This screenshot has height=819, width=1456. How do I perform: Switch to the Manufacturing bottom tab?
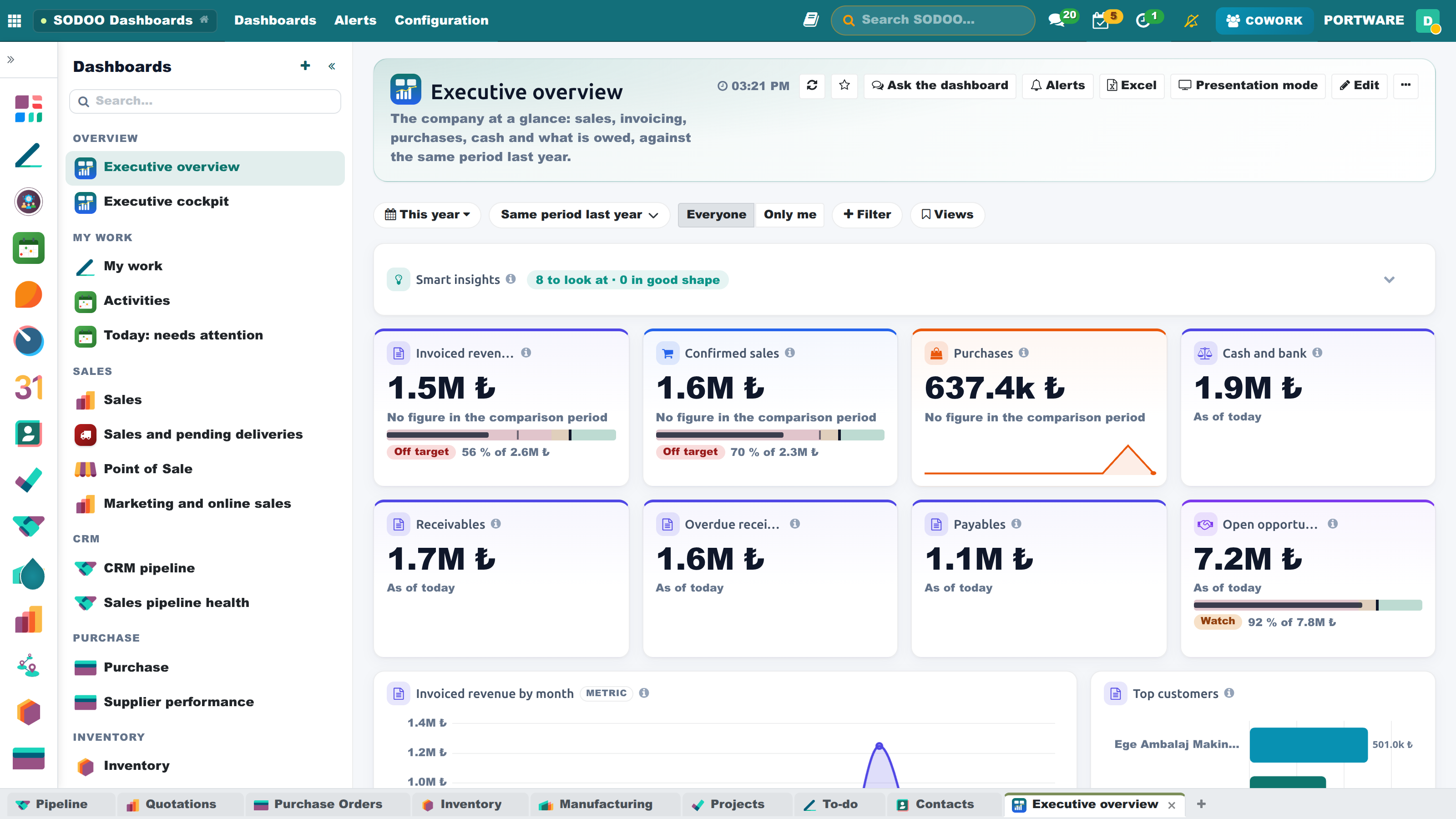pyautogui.click(x=605, y=804)
